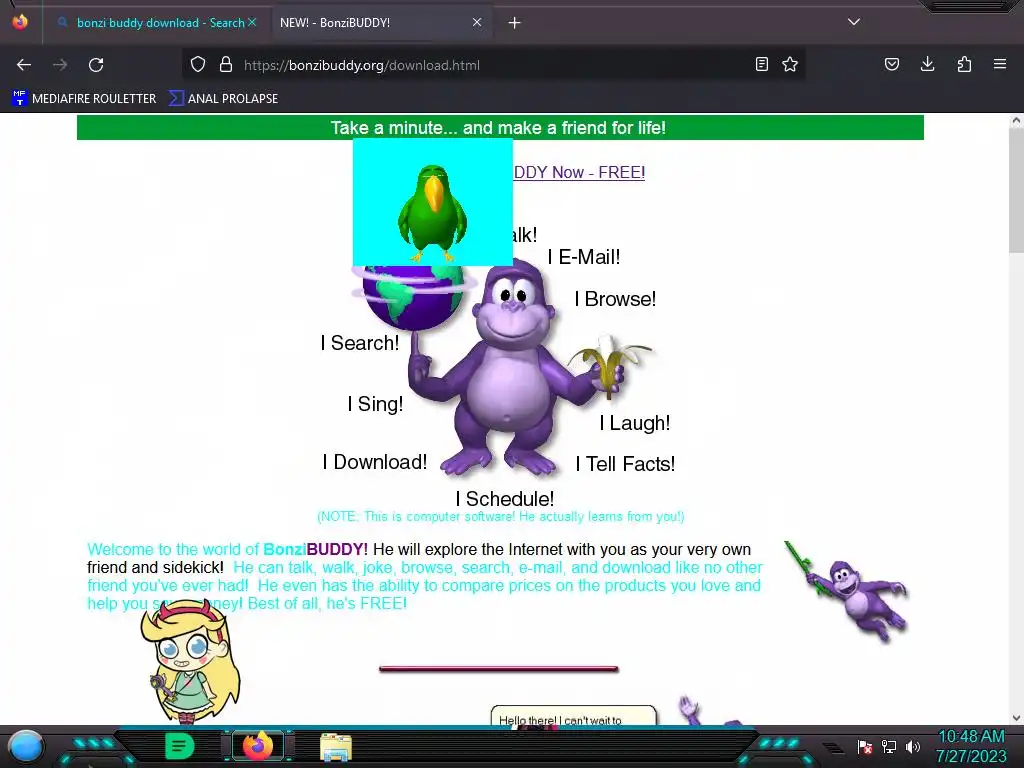Click the 'Hello there!' speech bubble
The image size is (1024, 768).
pyautogui.click(x=573, y=714)
